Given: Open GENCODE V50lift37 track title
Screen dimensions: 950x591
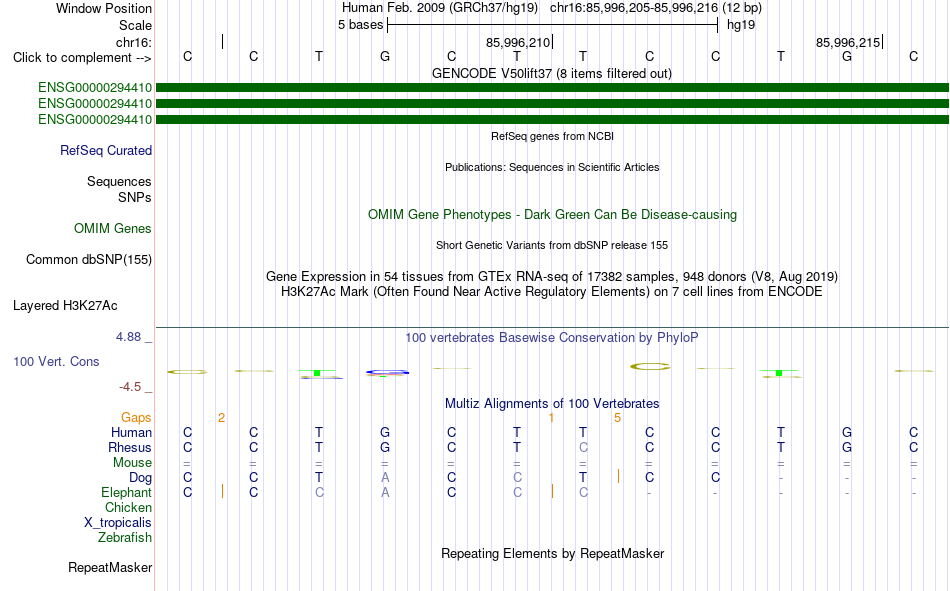Looking at the screenshot, I should pyautogui.click(x=552, y=73).
